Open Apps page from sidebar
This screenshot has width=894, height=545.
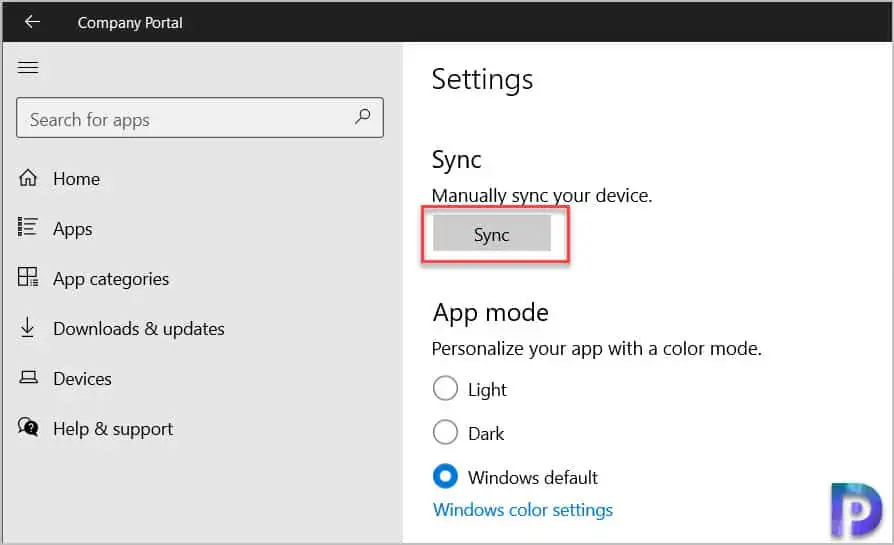(x=72, y=229)
